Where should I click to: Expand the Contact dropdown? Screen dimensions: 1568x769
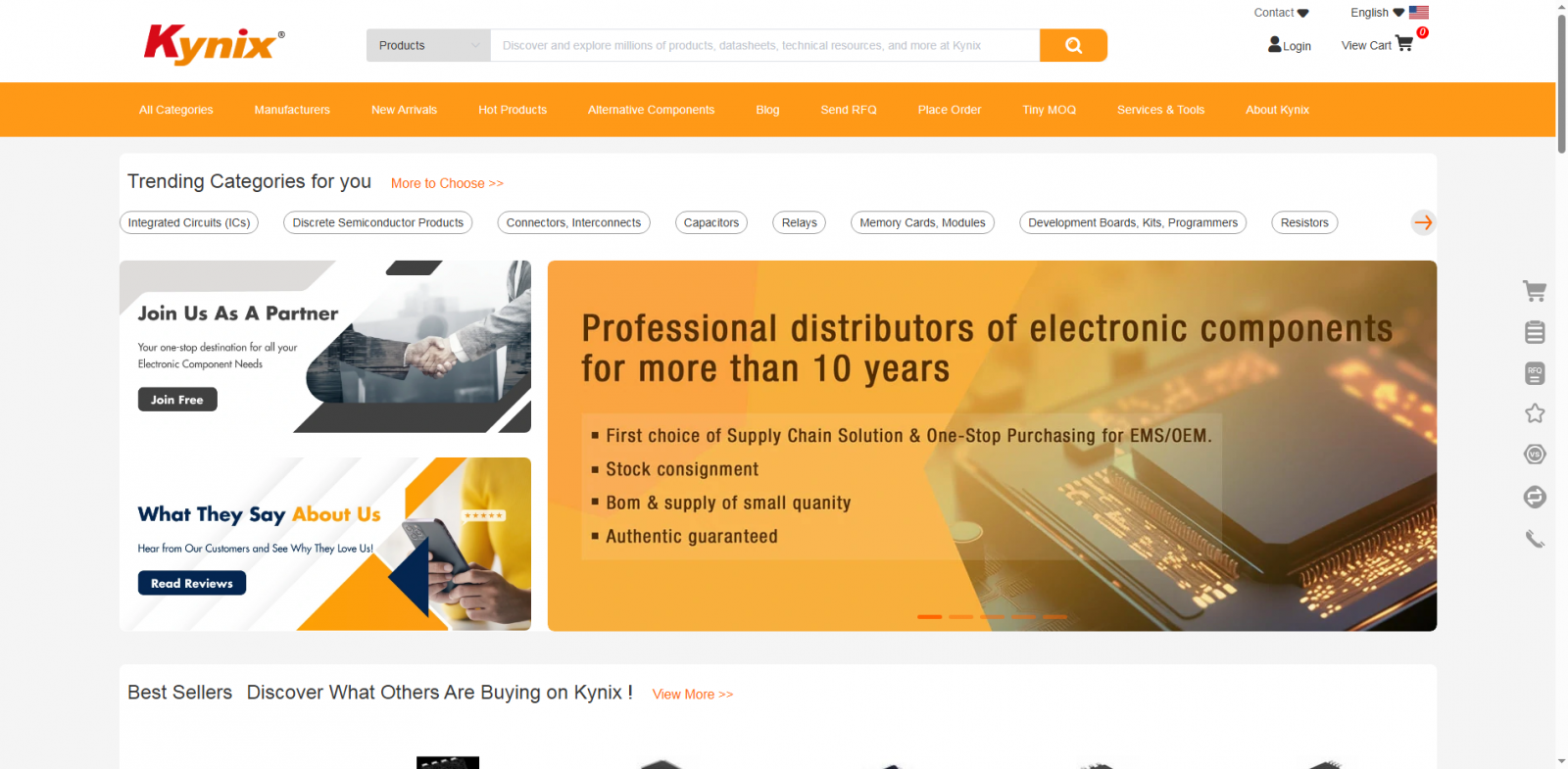tap(1281, 13)
